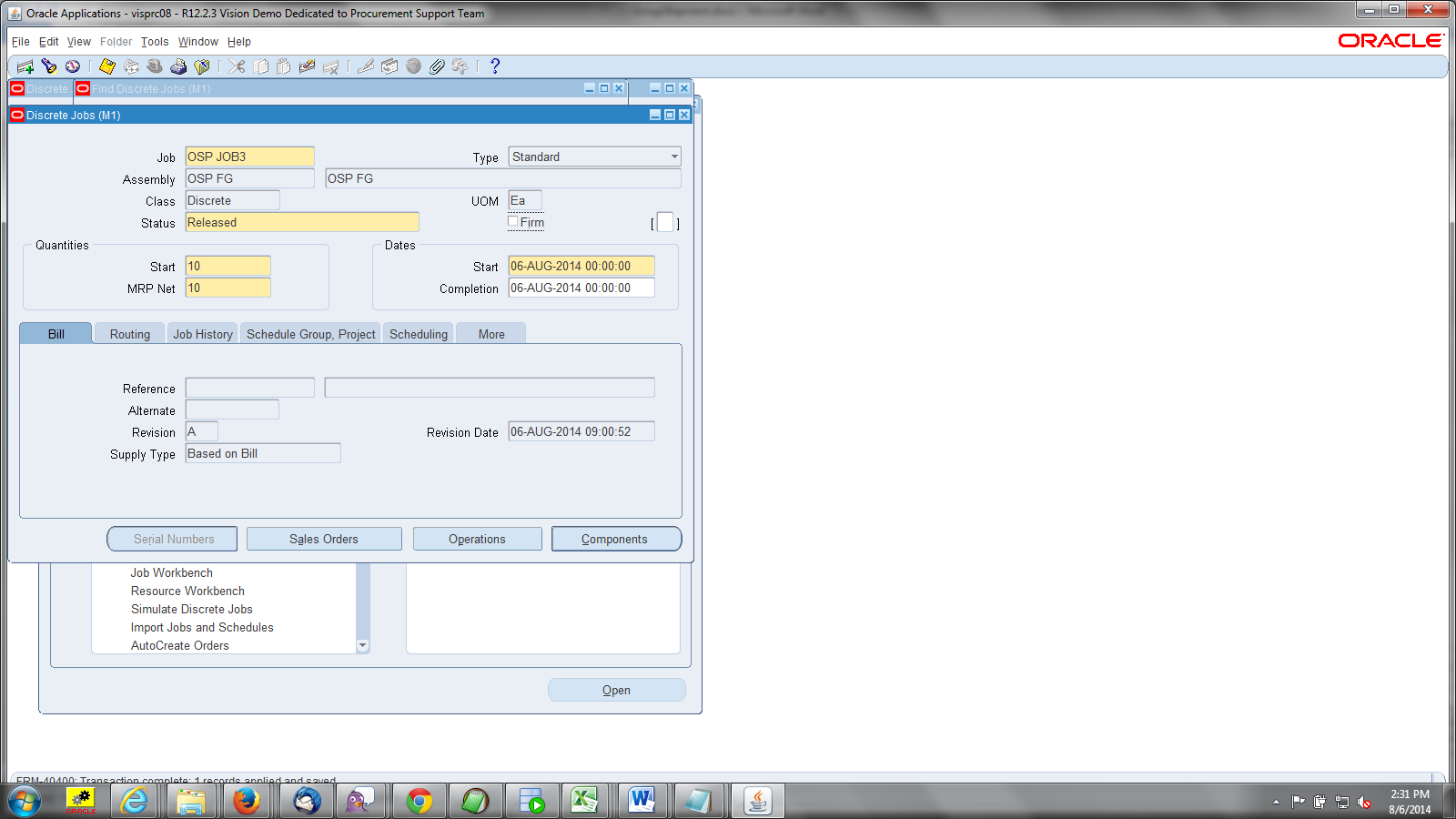Click the Serial Numbers button
This screenshot has height=819, width=1456.
pos(173,539)
